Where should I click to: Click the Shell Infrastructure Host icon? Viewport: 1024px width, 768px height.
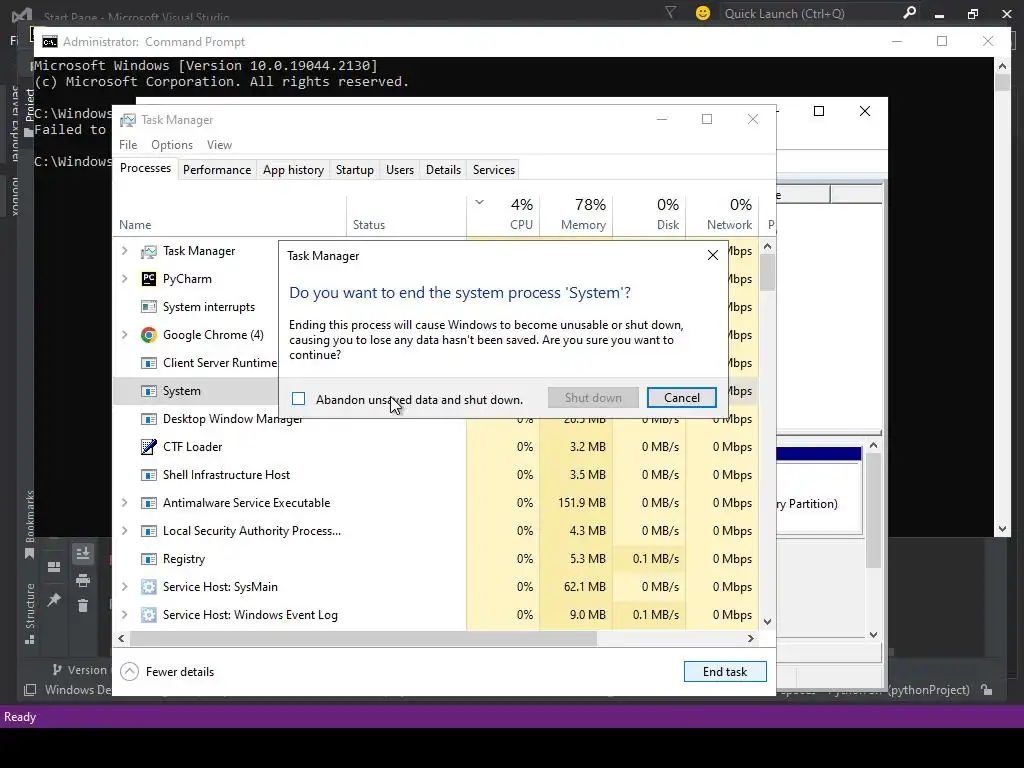(x=149, y=475)
